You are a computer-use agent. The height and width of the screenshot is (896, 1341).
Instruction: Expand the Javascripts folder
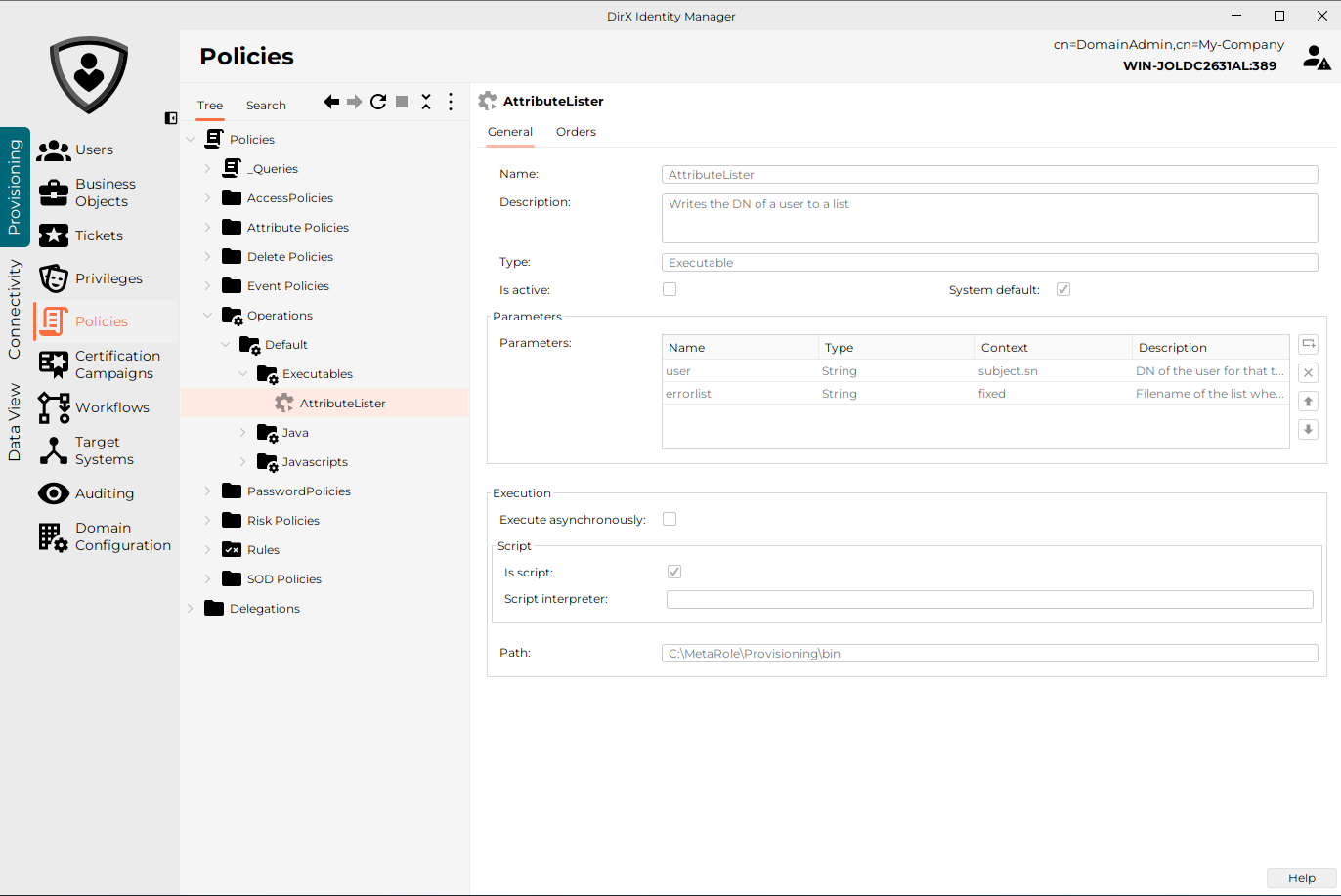point(242,461)
